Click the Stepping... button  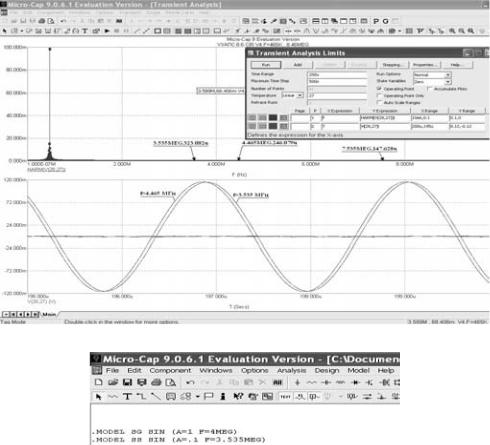392,65
